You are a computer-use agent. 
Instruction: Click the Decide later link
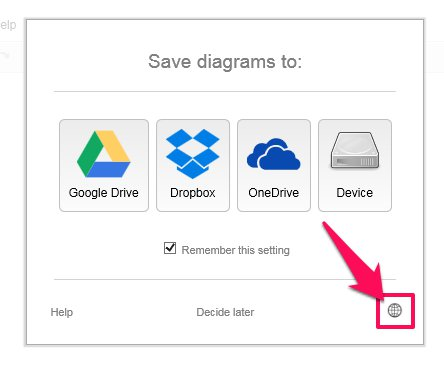coord(225,312)
